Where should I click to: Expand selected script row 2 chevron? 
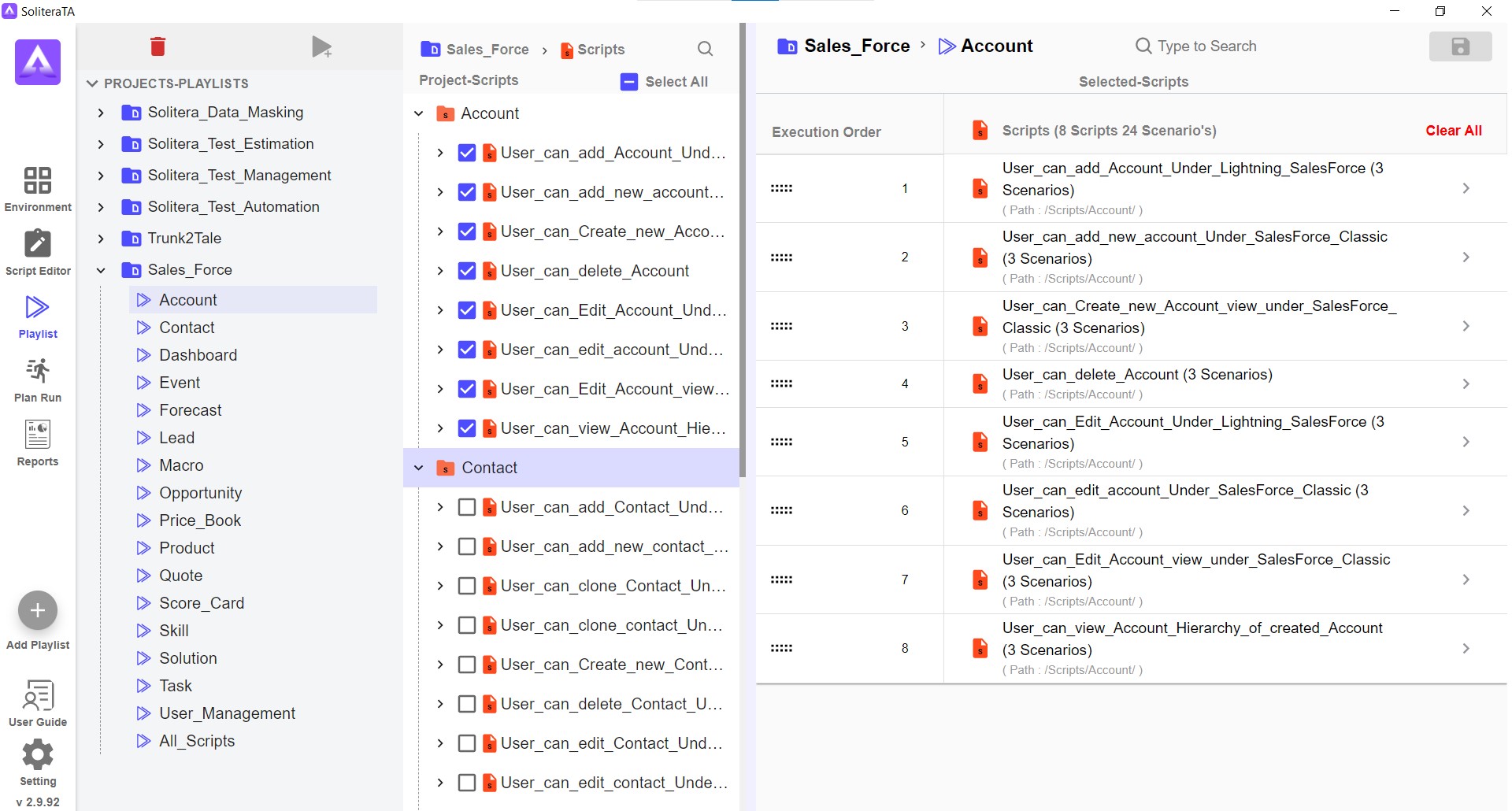pyautogui.click(x=1466, y=257)
